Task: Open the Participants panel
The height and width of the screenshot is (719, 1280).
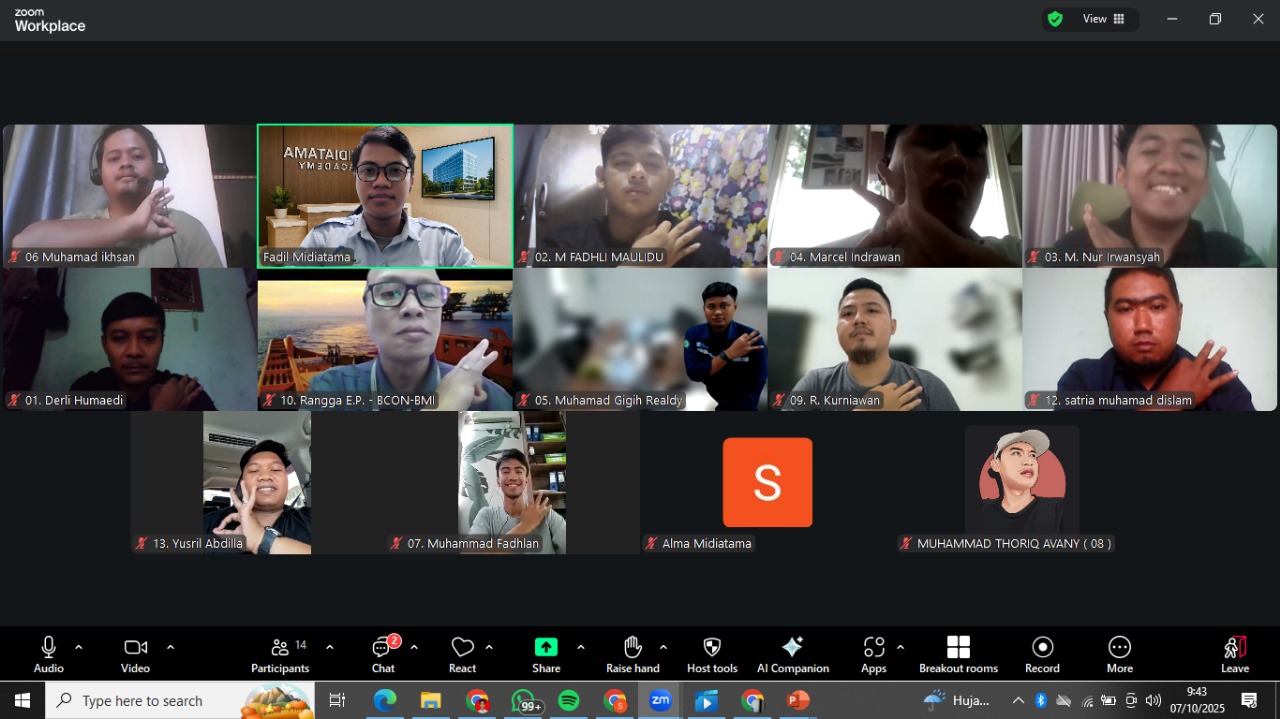Action: (280, 654)
